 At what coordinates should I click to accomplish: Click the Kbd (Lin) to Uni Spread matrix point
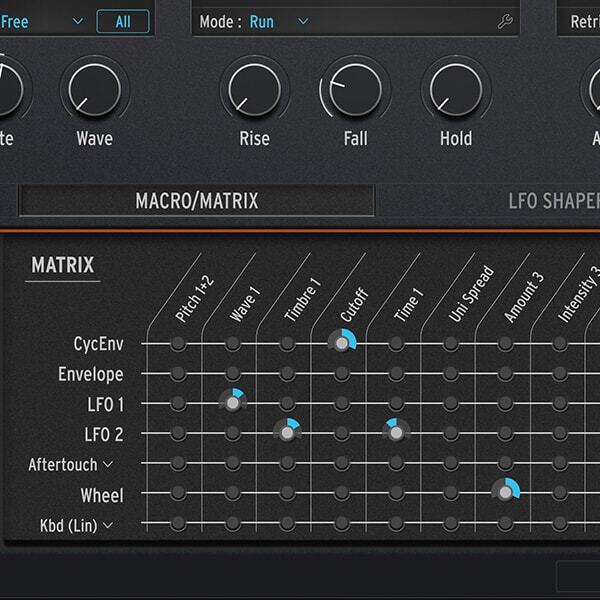[x=451, y=523]
